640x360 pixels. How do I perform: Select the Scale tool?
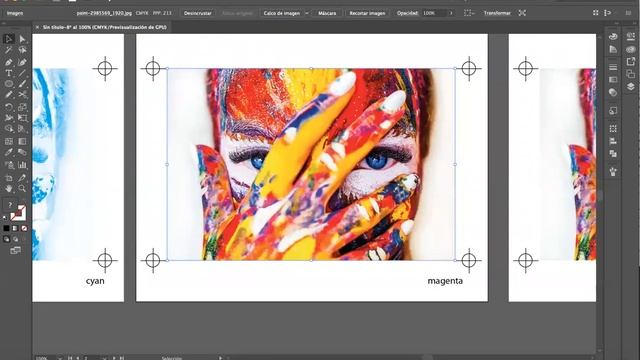(22, 107)
